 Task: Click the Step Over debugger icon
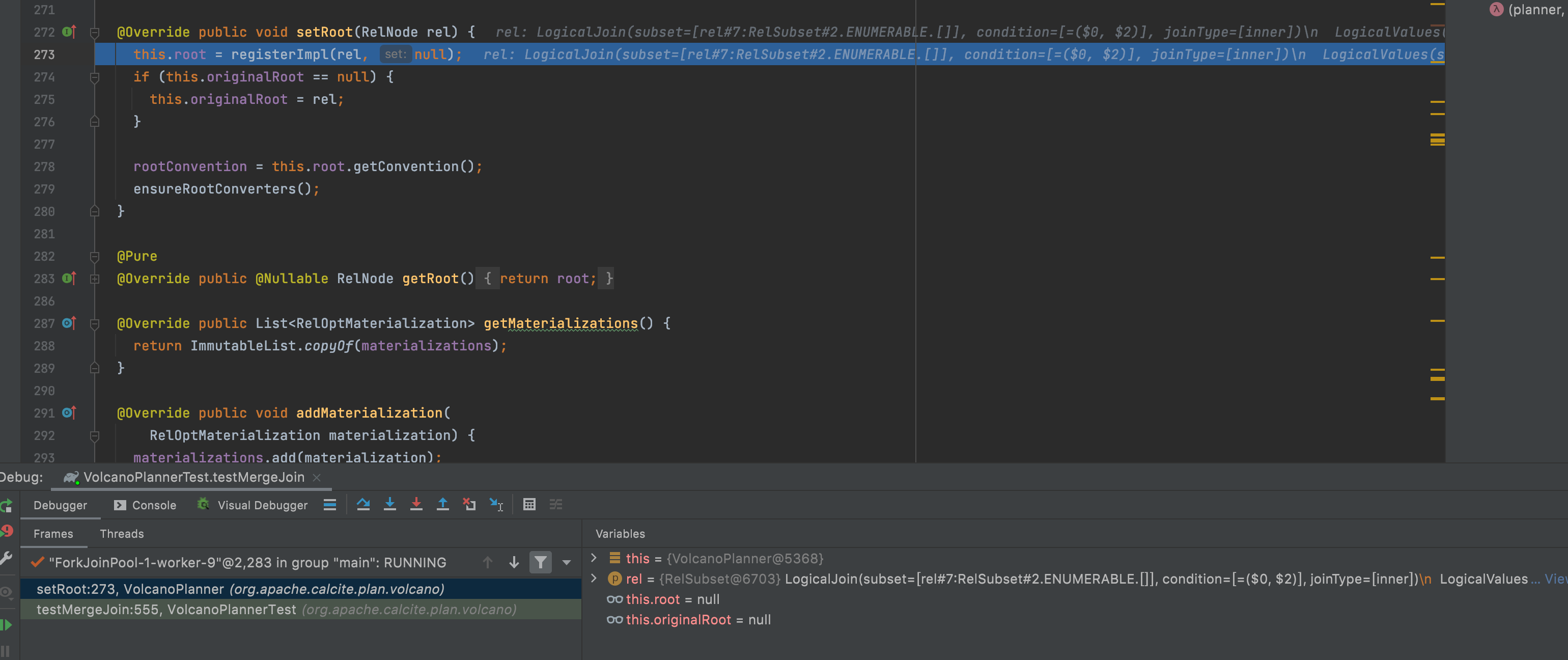[363, 504]
